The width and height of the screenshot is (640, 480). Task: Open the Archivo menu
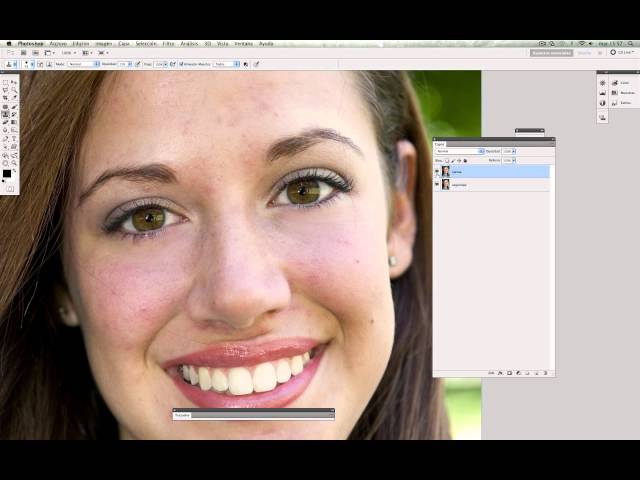pyautogui.click(x=58, y=44)
